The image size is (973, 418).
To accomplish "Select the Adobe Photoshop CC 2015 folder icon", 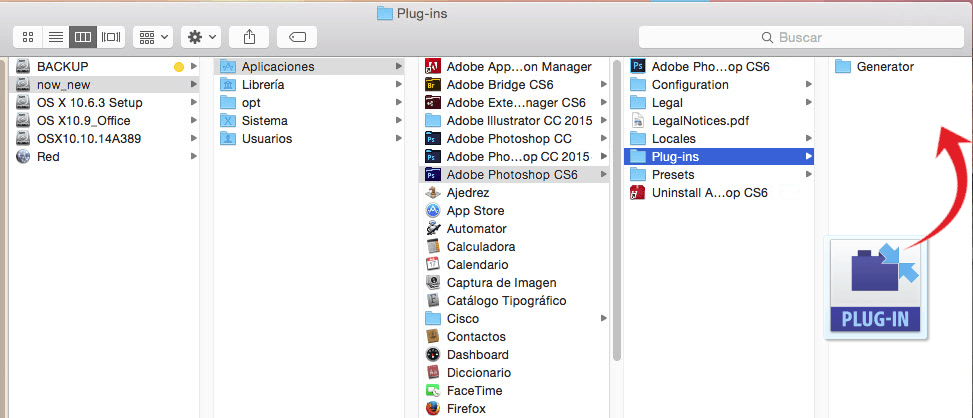I will click(433, 156).
